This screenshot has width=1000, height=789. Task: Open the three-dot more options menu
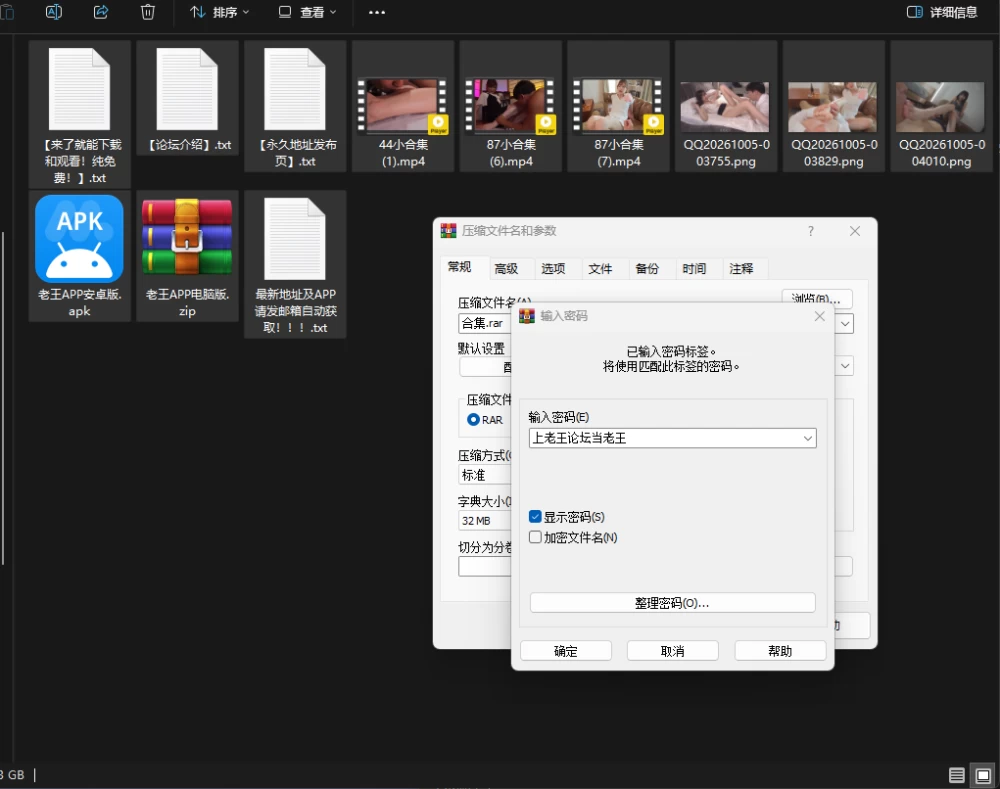[x=377, y=12]
